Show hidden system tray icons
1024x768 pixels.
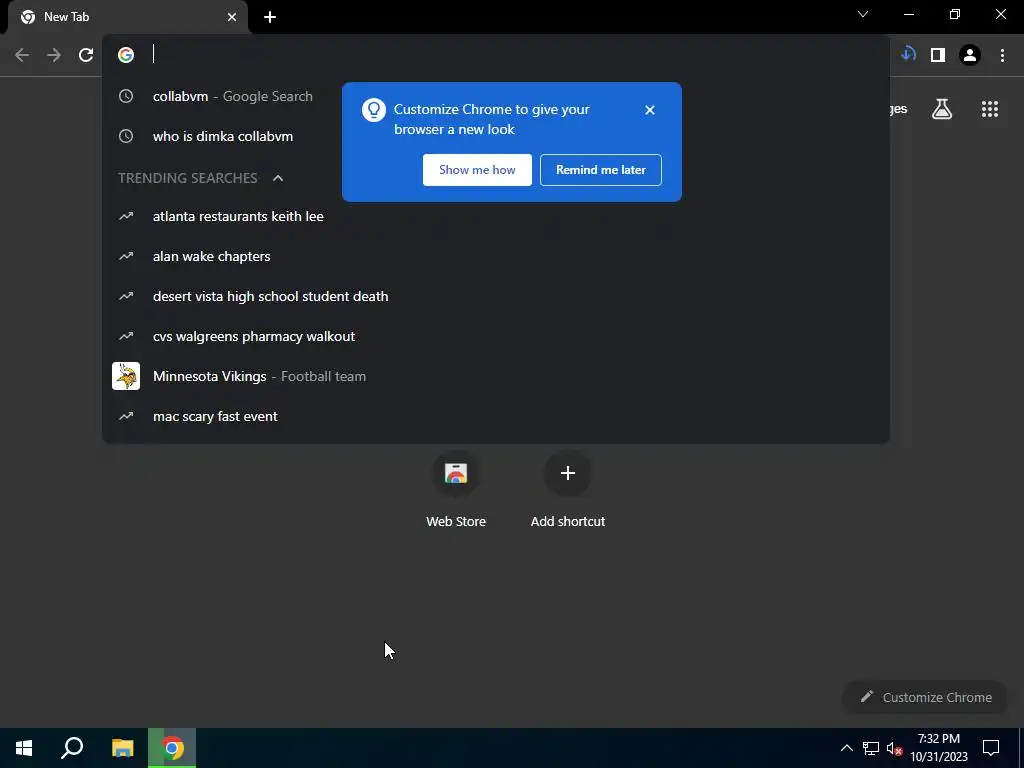coord(846,748)
